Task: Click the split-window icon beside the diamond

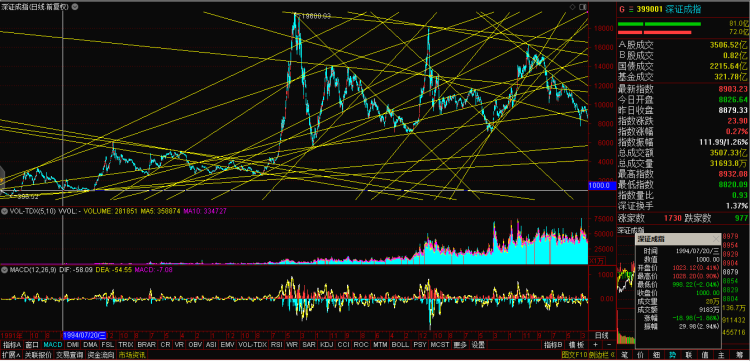Action: [582, 7]
